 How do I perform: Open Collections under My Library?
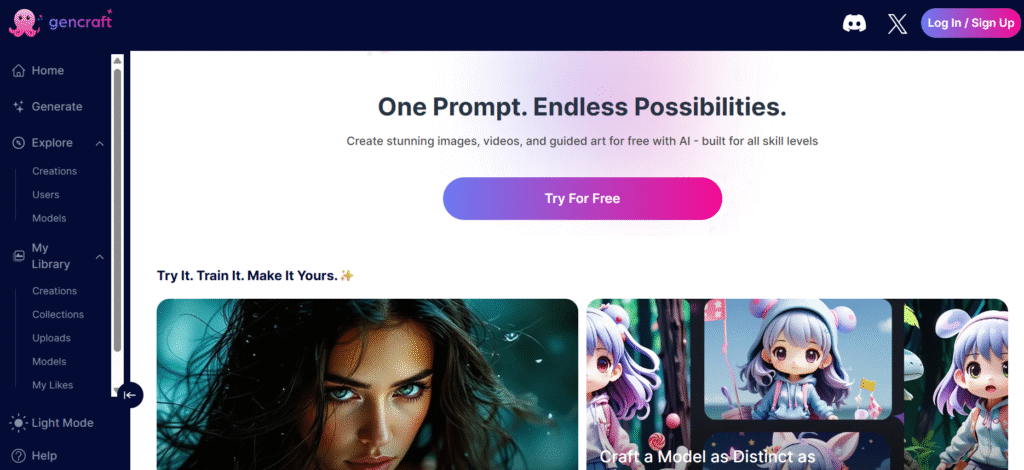tap(58, 315)
